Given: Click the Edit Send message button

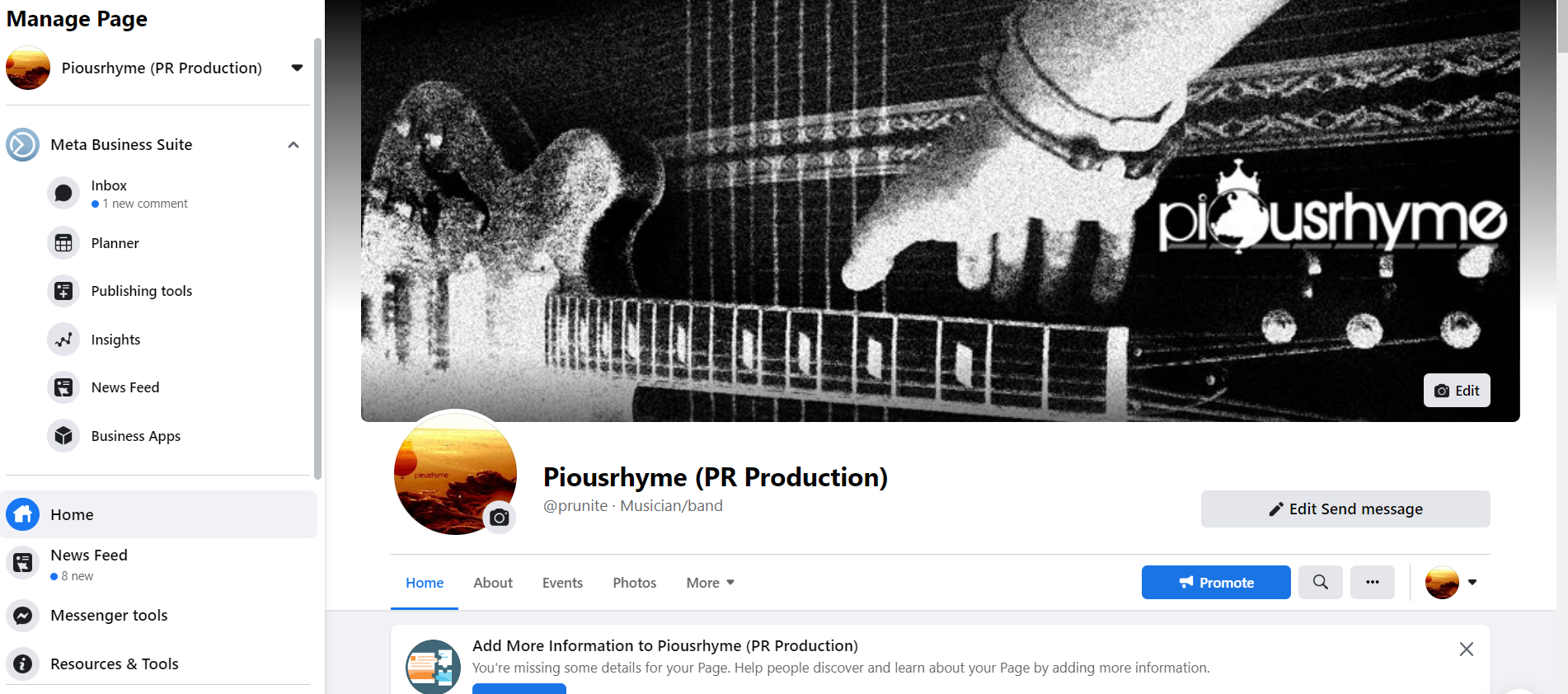Looking at the screenshot, I should tap(1345, 509).
